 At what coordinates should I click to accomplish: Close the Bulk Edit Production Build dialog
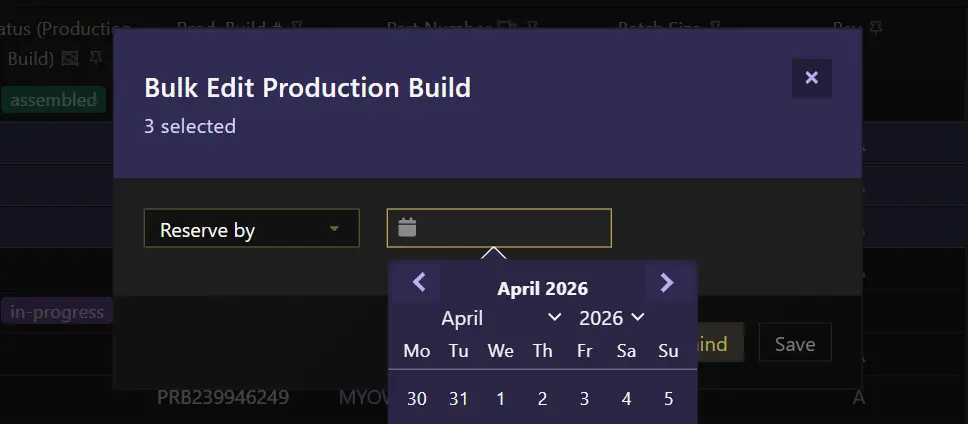point(811,78)
